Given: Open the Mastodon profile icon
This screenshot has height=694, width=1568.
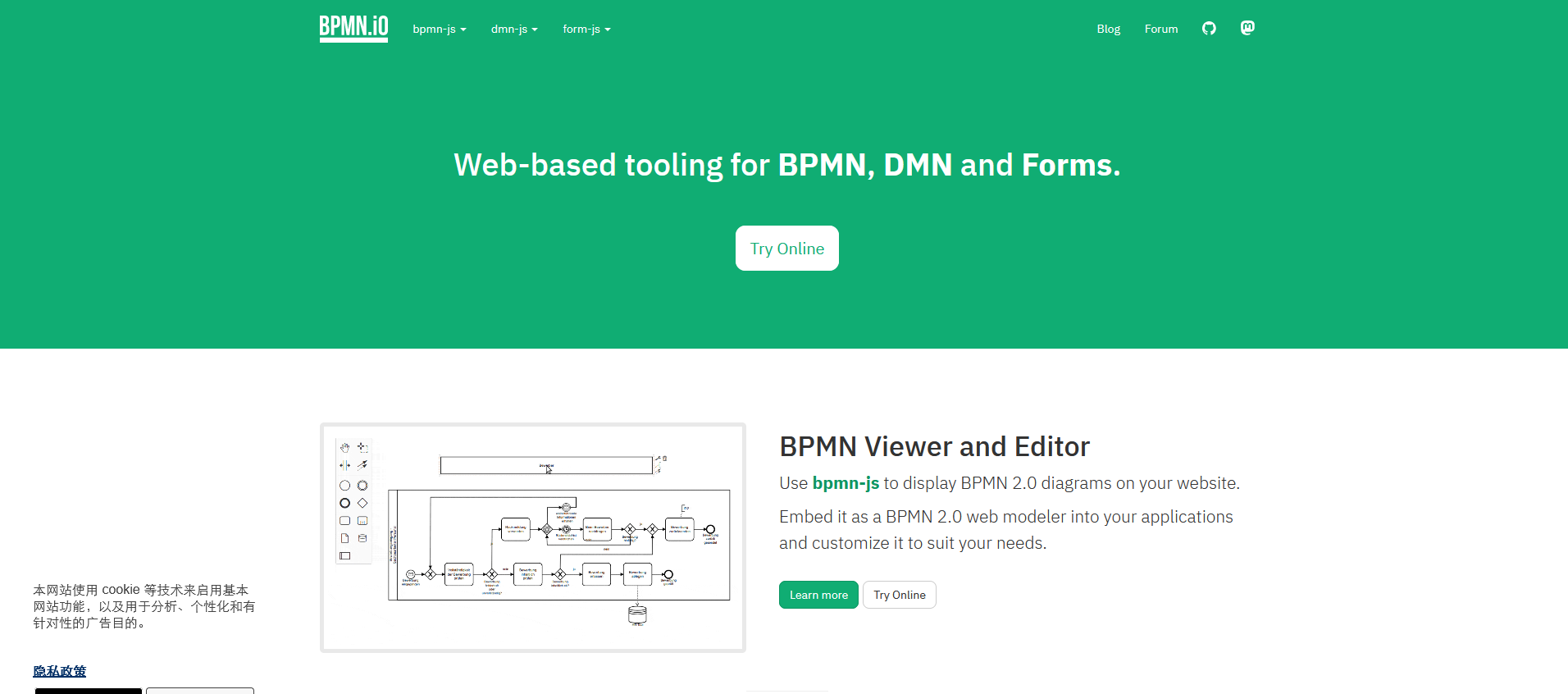Looking at the screenshot, I should (x=1247, y=28).
